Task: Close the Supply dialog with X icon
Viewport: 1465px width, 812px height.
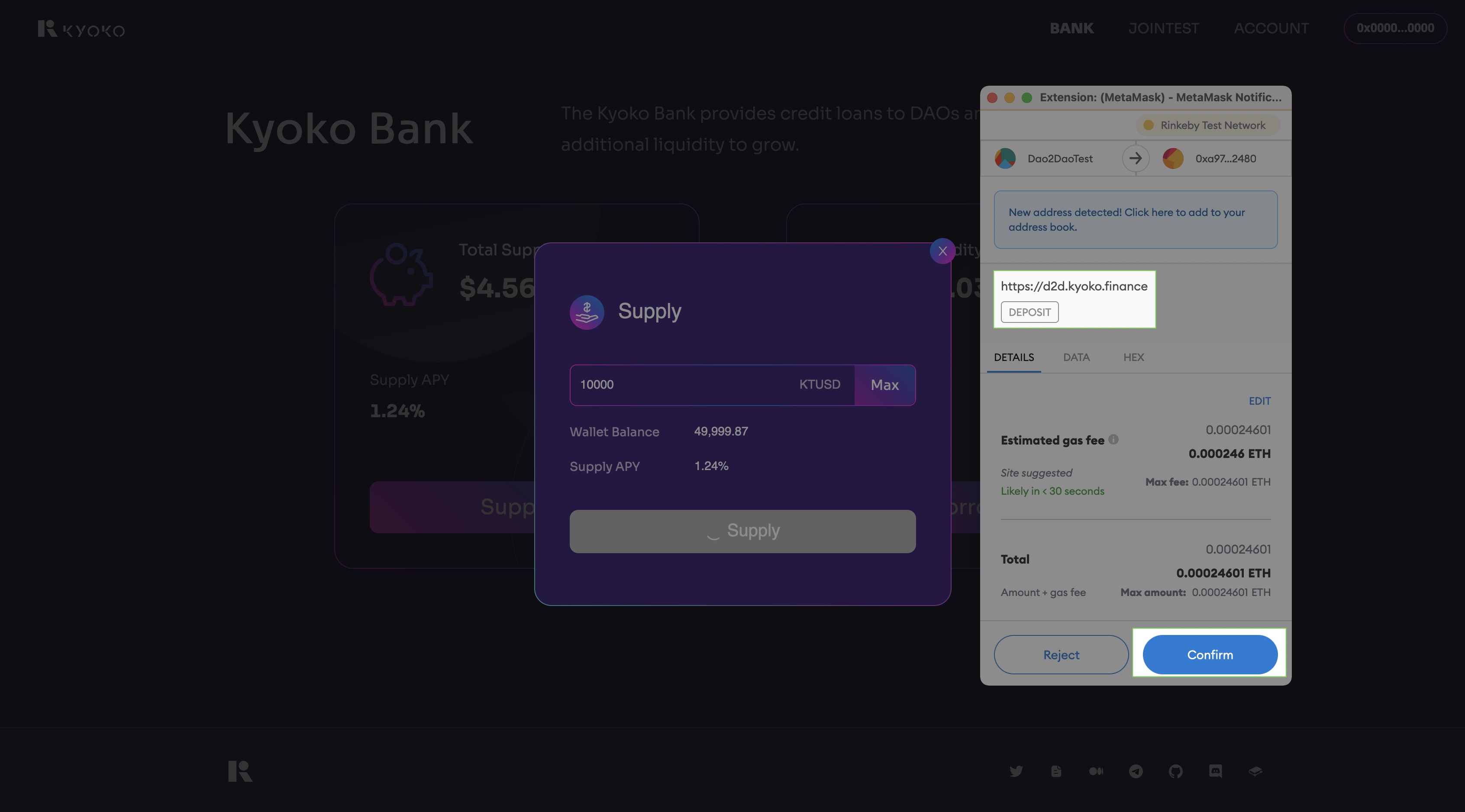Action: tap(942, 251)
